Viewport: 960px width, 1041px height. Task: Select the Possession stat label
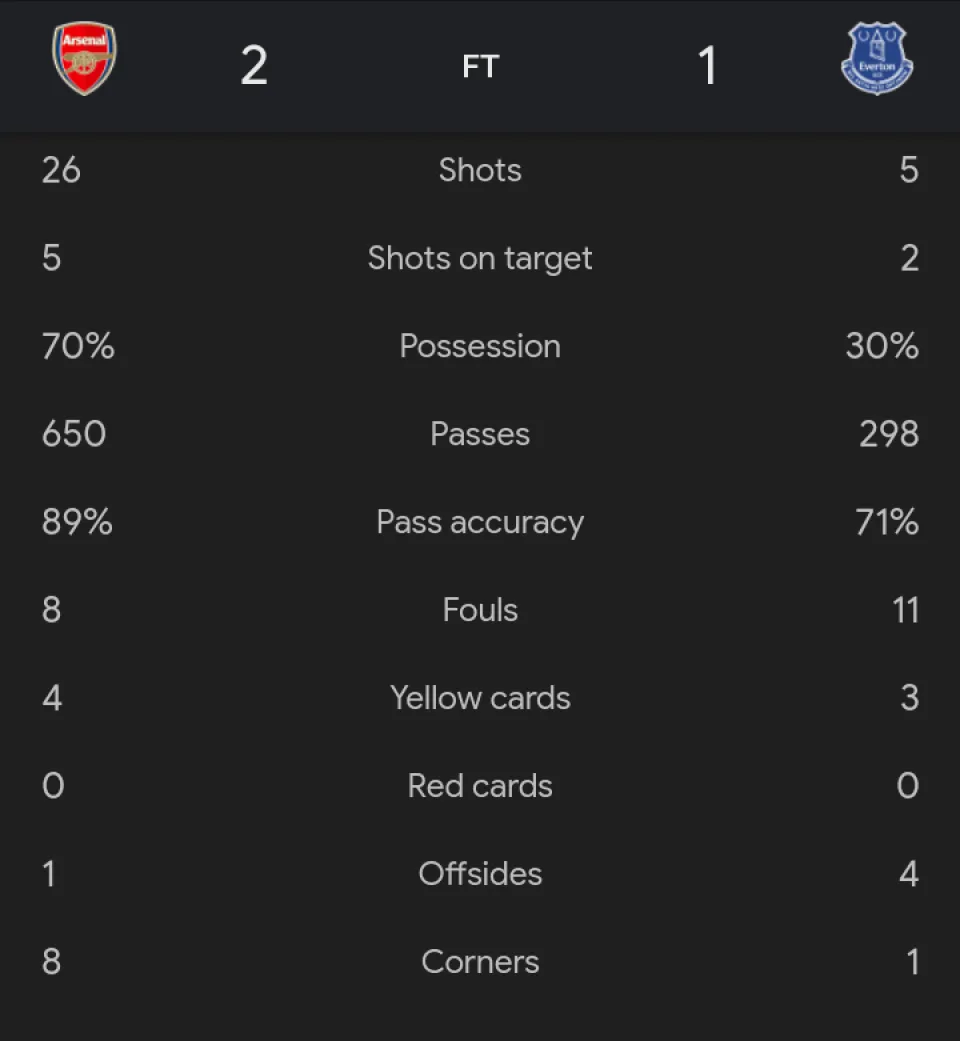480,346
